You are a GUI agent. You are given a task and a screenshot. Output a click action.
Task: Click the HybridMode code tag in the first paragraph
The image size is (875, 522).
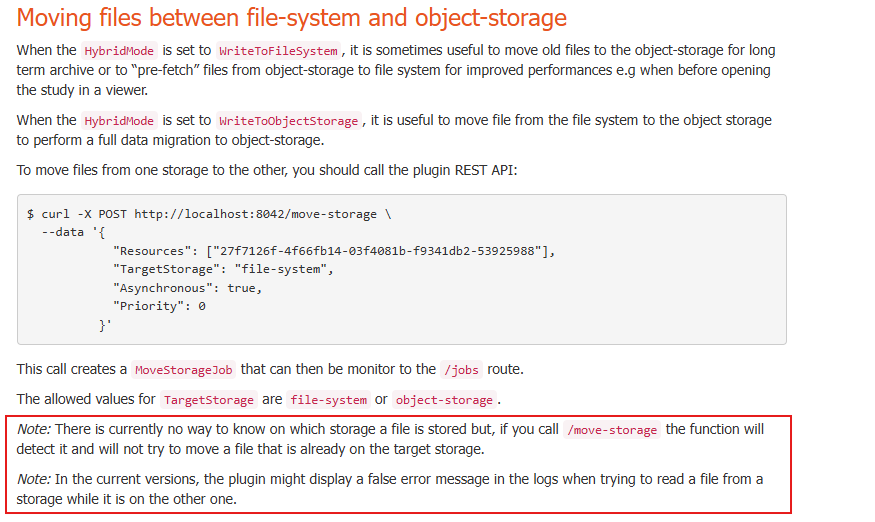click(x=119, y=51)
